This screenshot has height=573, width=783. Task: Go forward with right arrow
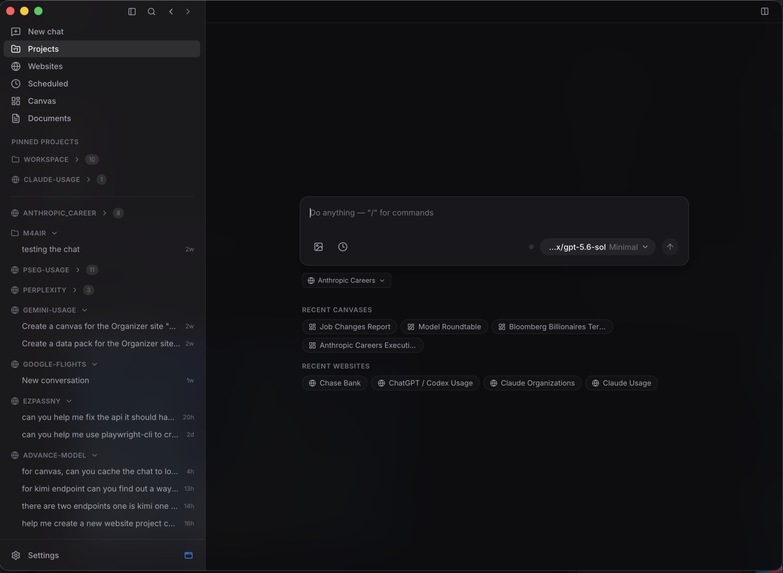[x=188, y=11]
